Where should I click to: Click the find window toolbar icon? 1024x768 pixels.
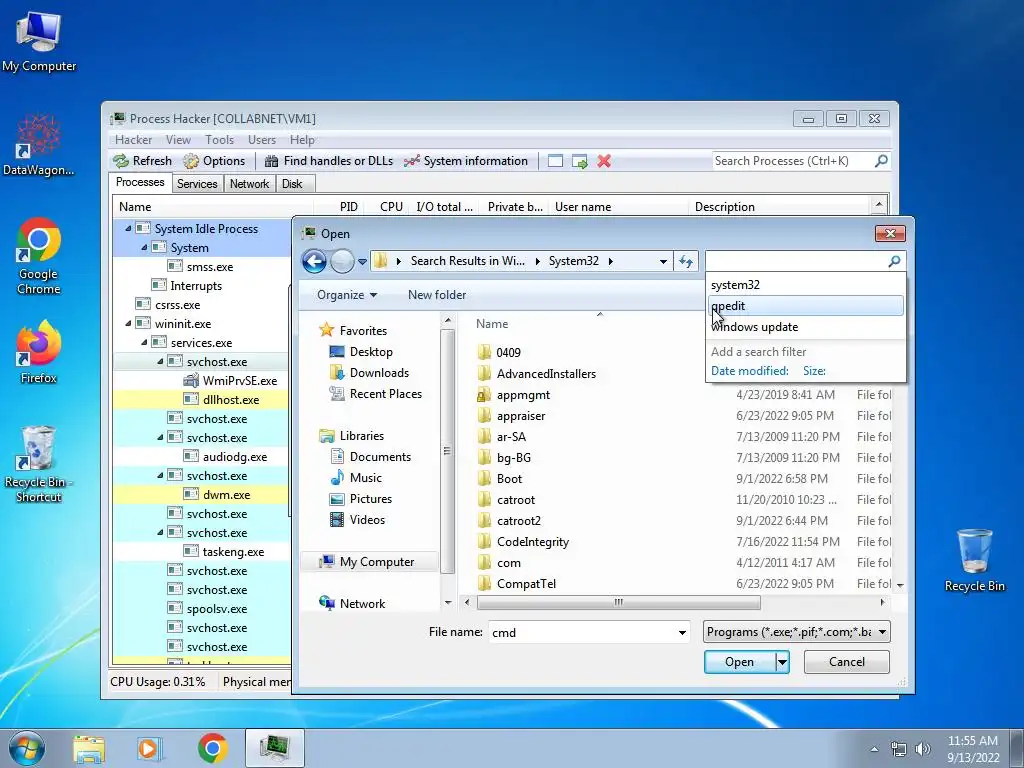coord(555,161)
